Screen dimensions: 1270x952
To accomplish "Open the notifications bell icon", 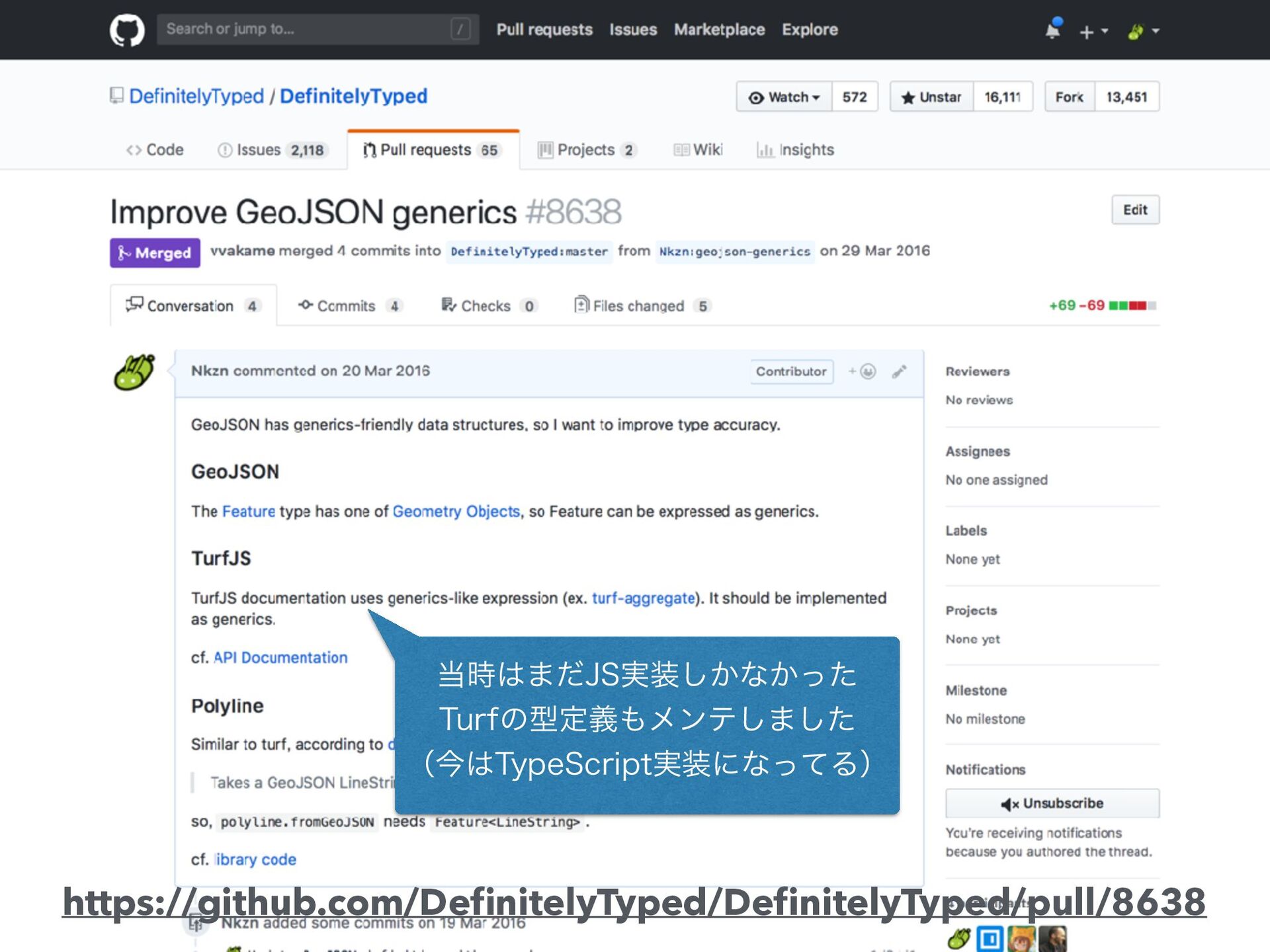I will 1052,30.
